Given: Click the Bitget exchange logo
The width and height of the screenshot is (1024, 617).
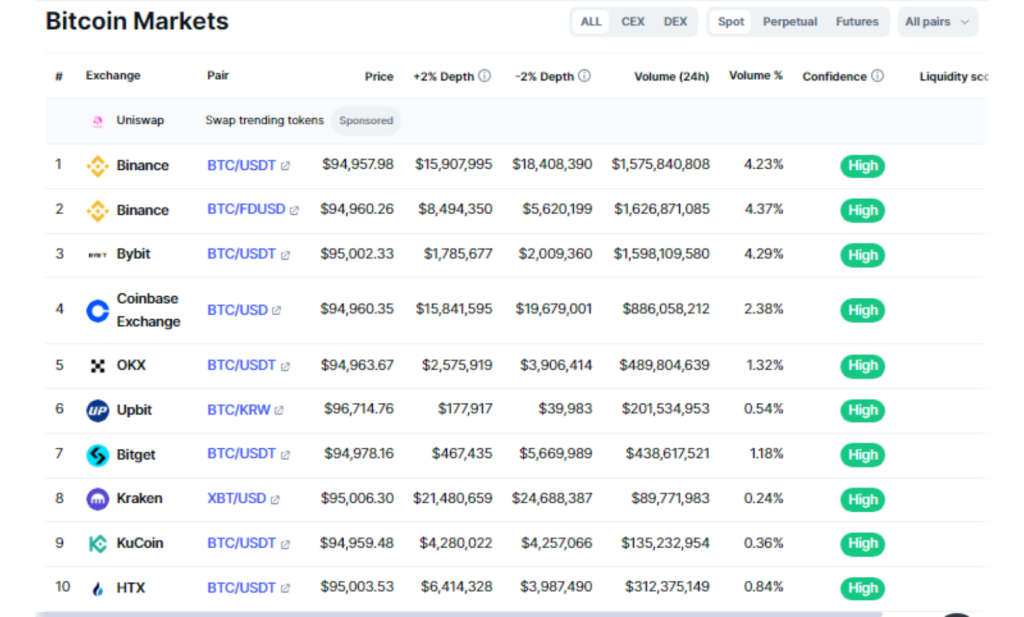Looking at the screenshot, I should (97, 455).
